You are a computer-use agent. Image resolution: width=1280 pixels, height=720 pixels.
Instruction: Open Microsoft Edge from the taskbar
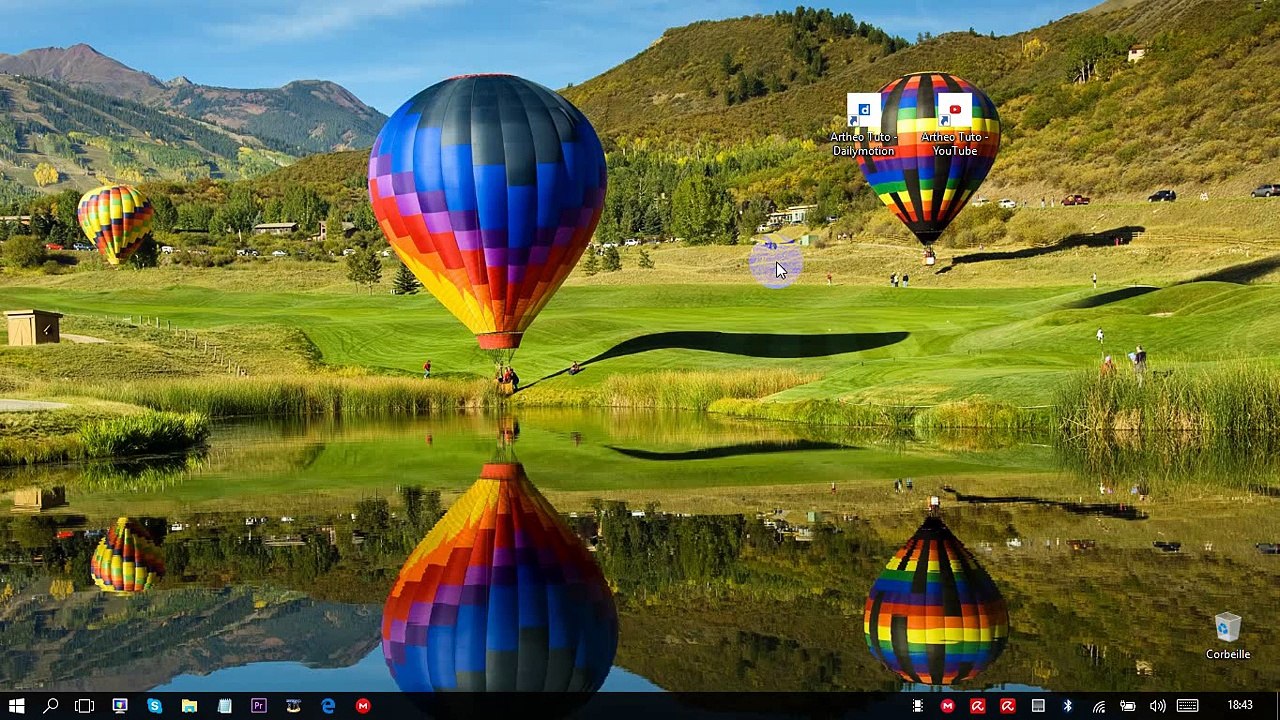pos(328,706)
